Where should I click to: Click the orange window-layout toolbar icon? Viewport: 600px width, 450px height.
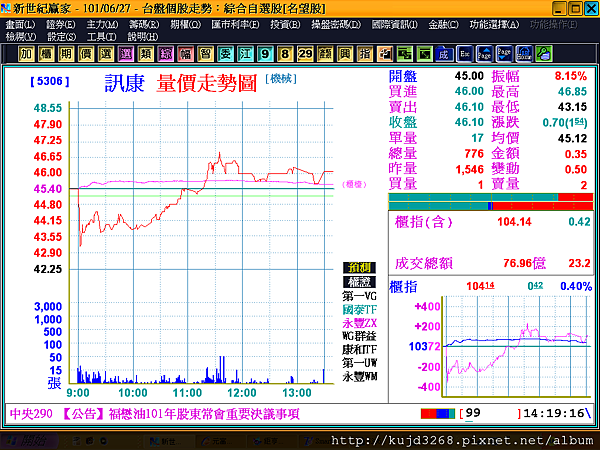pos(385,54)
